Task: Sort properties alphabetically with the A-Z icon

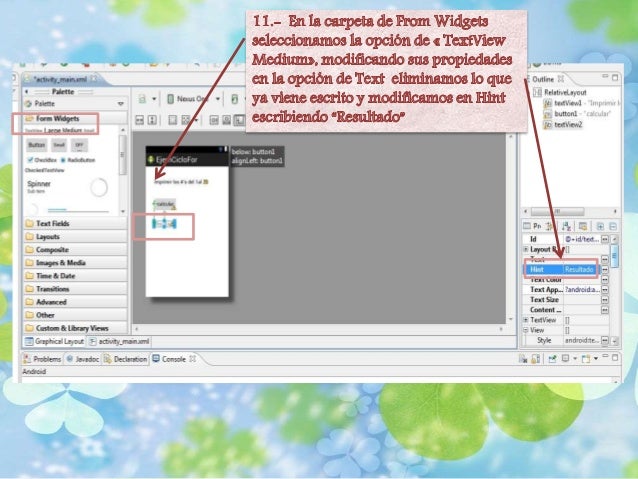Action: [566, 226]
